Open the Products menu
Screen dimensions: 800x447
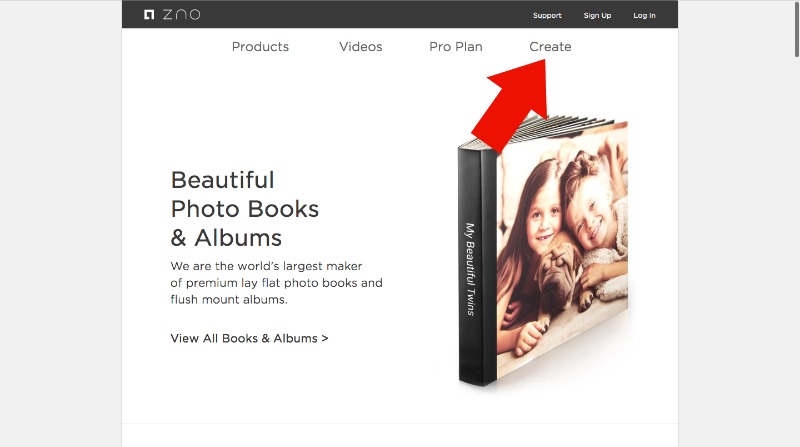coord(260,46)
